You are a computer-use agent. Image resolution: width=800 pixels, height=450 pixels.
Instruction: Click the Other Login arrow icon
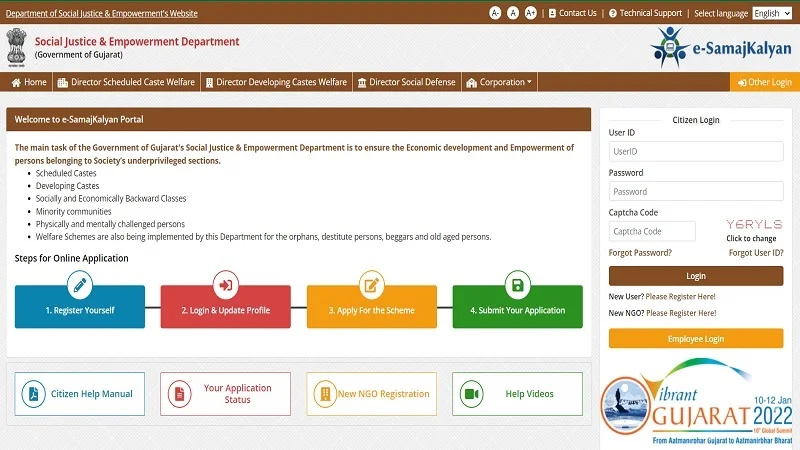[742, 83]
